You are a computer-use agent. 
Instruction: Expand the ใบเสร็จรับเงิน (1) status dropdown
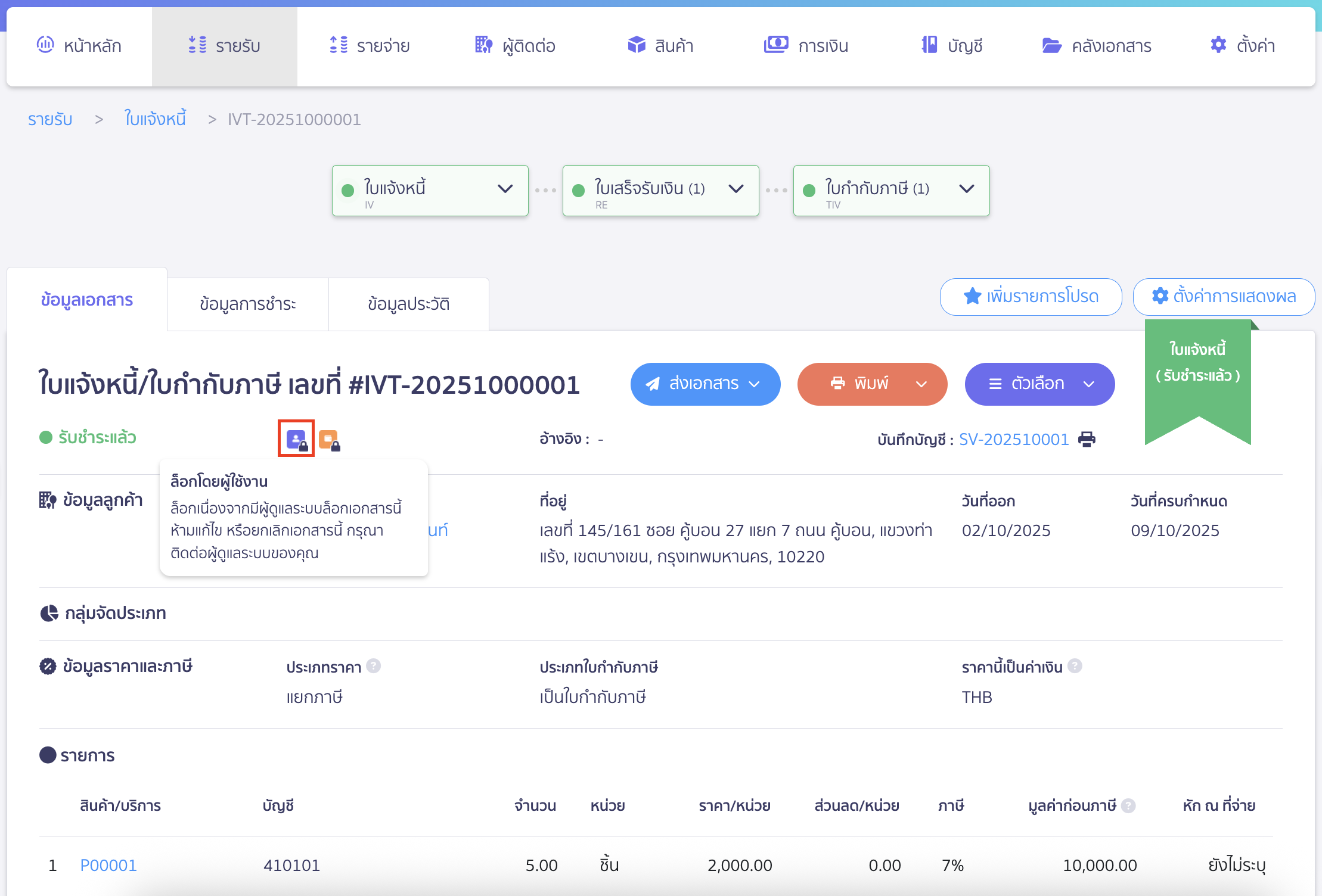click(x=737, y=189)
